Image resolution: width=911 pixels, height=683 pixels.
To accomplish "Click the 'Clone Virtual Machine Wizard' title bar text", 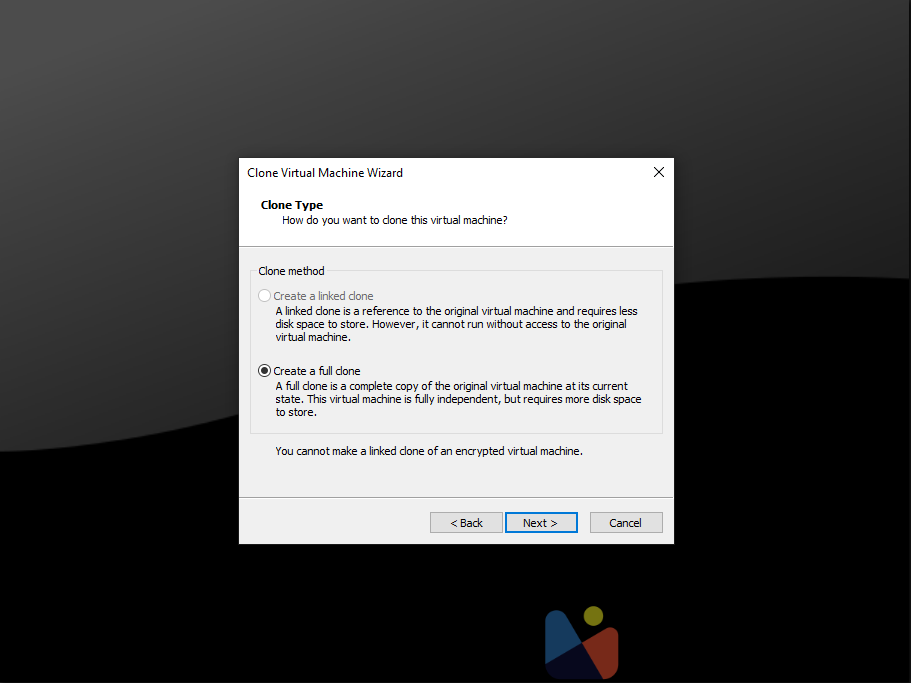I will (325, 172).
